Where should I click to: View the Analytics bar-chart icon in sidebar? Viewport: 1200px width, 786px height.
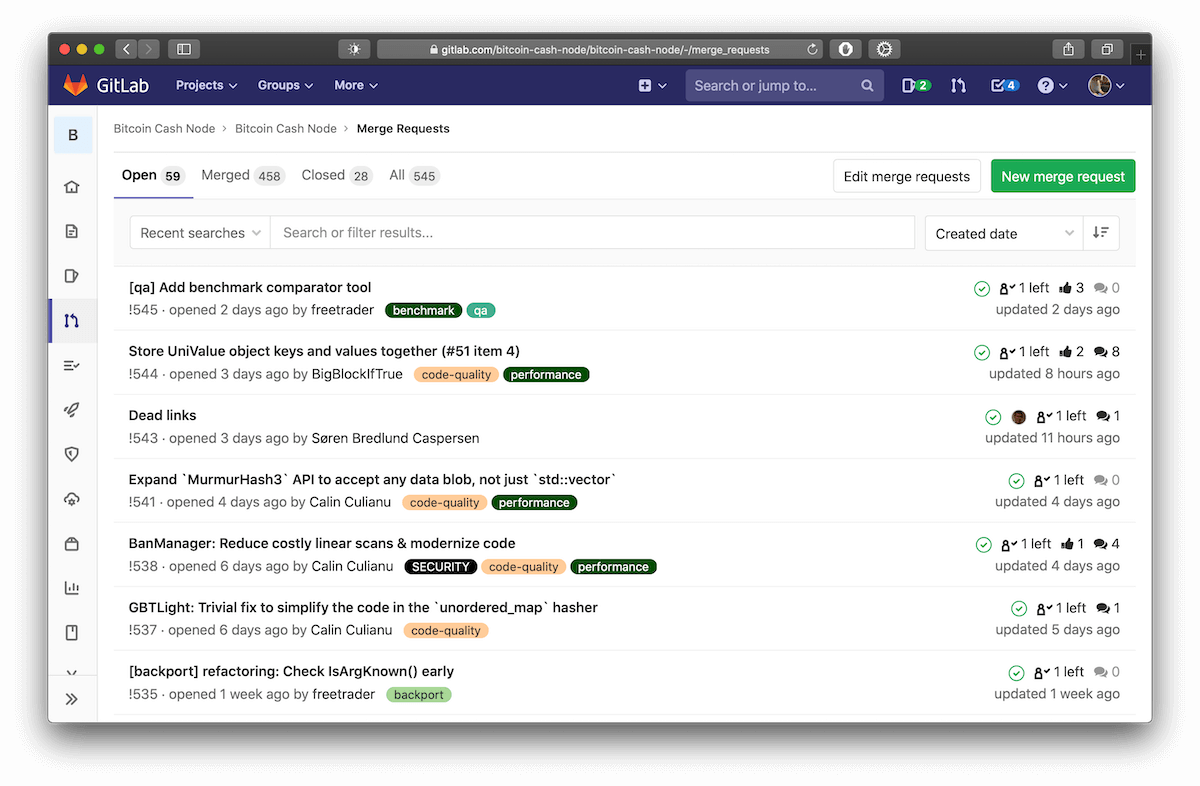[71, 588]
